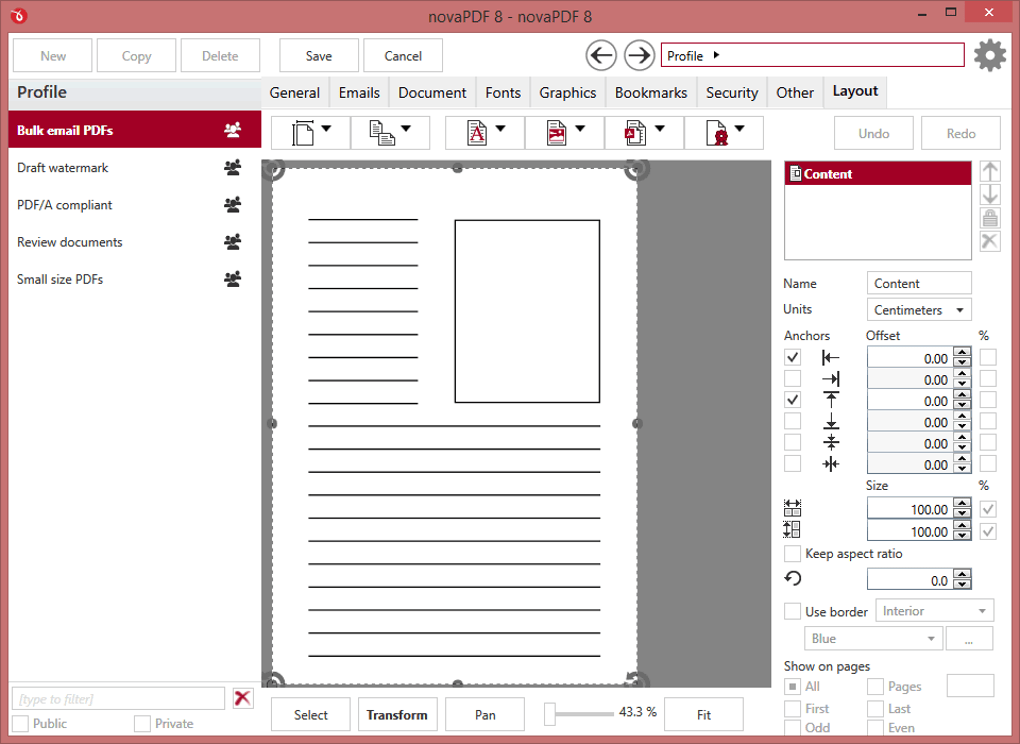Check the First page option
1020x744 pixels.
pyautogui.click(x=792, y=708)
